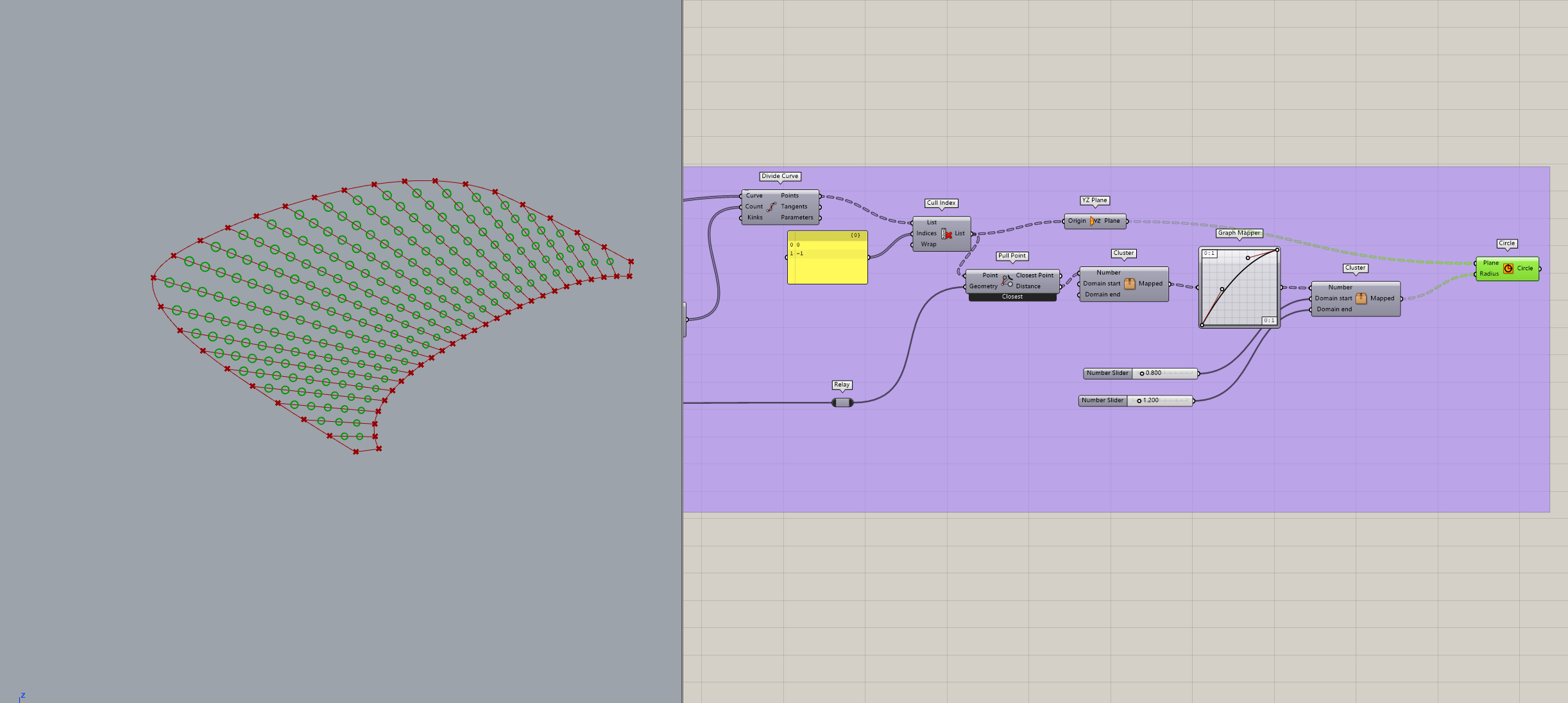Click the Tangents output of Divide Curve
1568x703 pixels.
[794, 207]
